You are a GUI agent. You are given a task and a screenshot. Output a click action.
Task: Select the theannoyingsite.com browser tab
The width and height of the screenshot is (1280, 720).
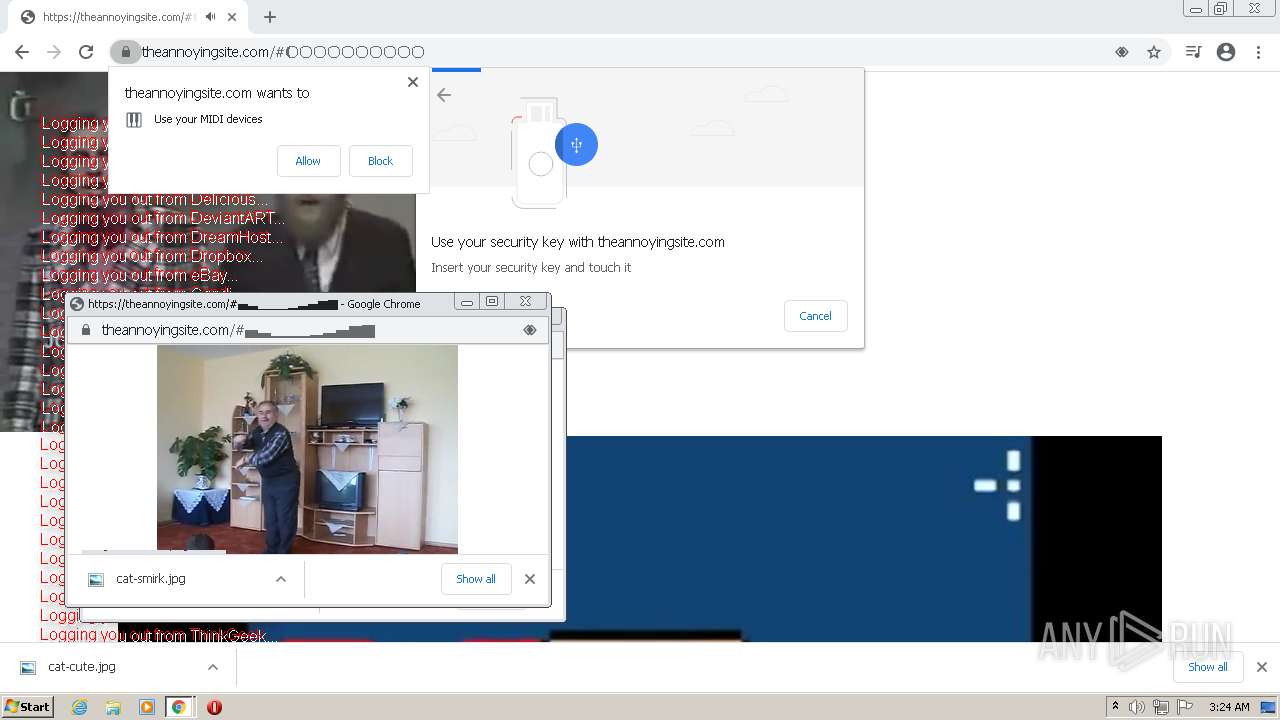pos(125,17)
